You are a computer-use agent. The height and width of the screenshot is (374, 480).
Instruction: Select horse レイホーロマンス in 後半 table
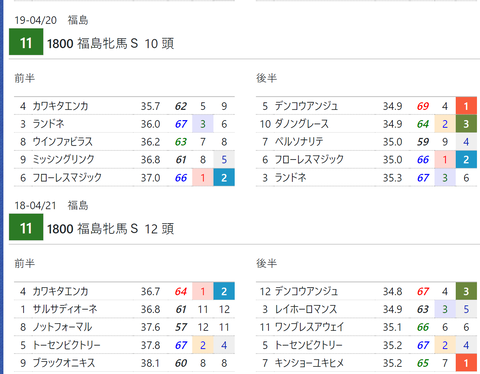306,309
